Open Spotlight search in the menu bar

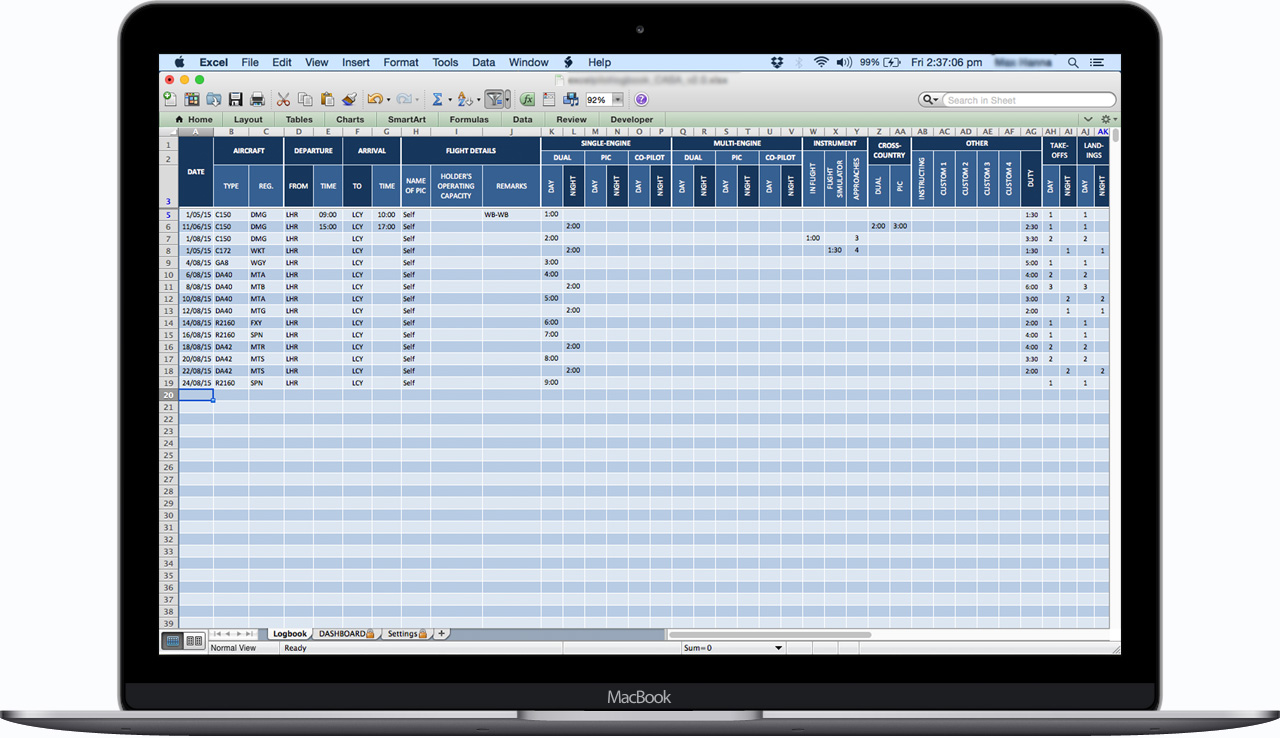1073,62
